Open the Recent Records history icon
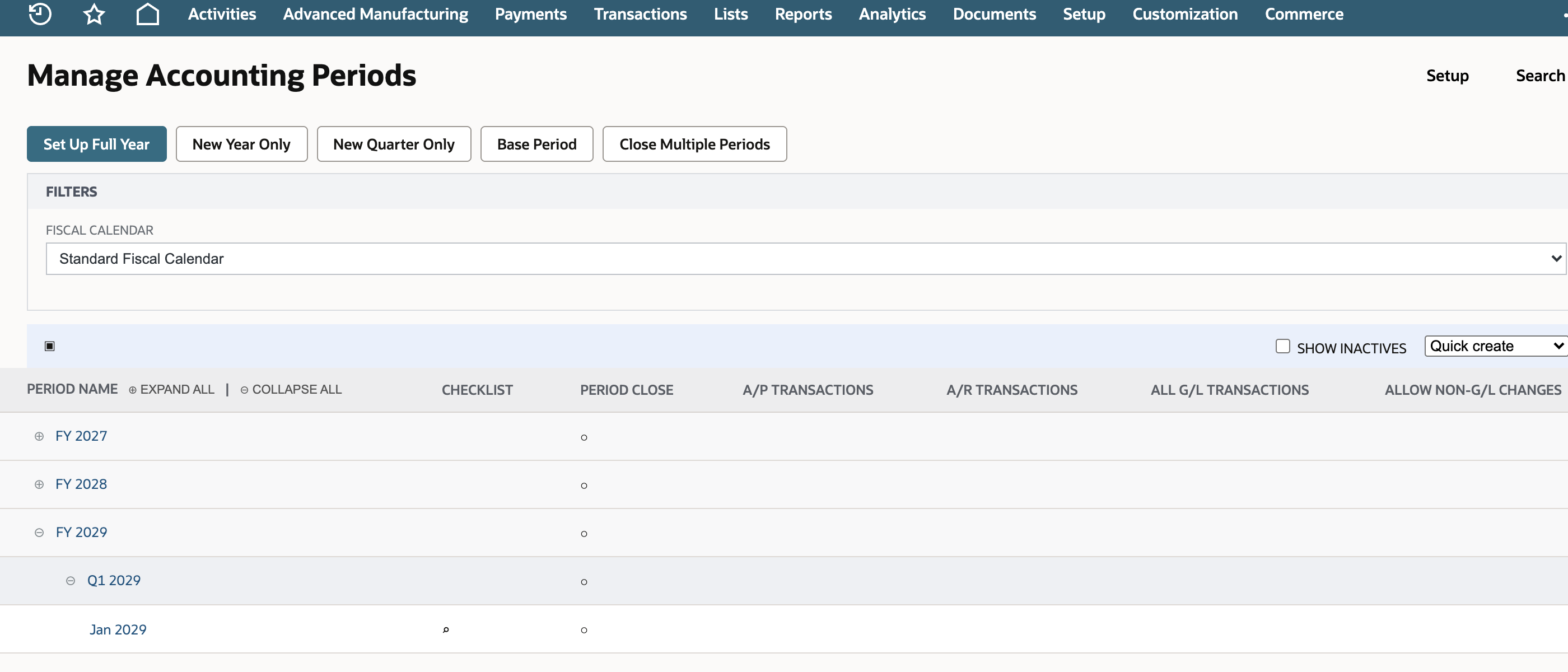Viewport: 1568px width, 672px height. tap(40, 13)
